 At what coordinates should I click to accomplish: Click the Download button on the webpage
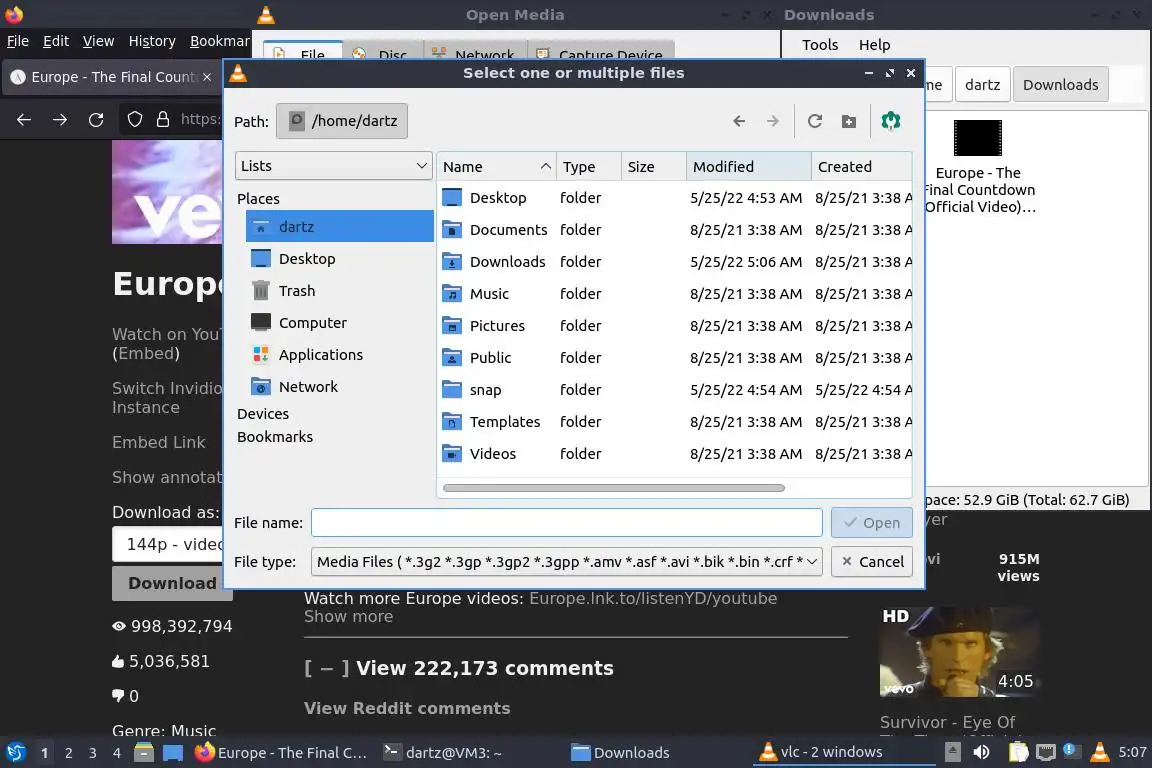tap(172, 583)
